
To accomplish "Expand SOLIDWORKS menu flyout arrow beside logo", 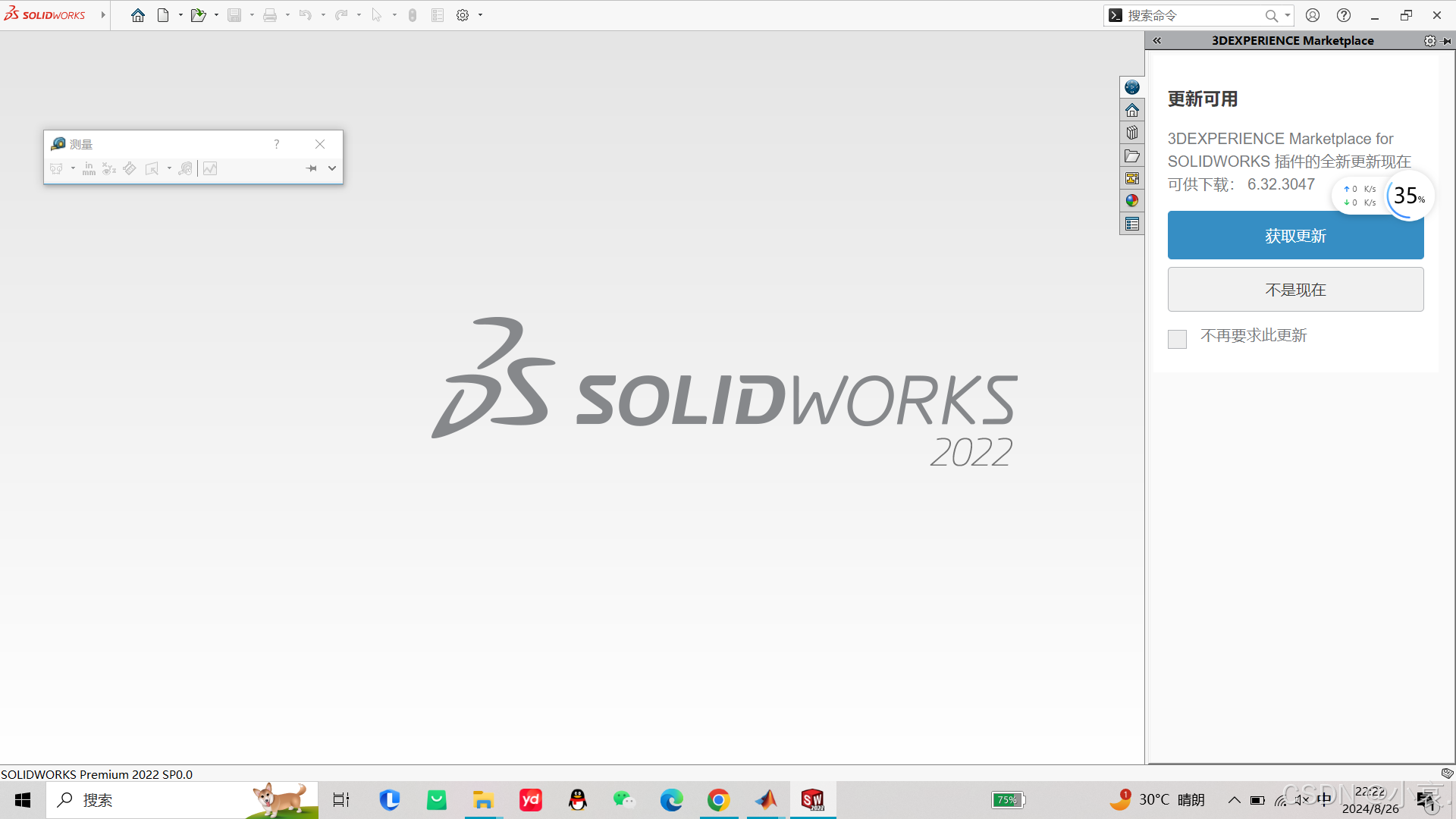I will pos(103,15).
